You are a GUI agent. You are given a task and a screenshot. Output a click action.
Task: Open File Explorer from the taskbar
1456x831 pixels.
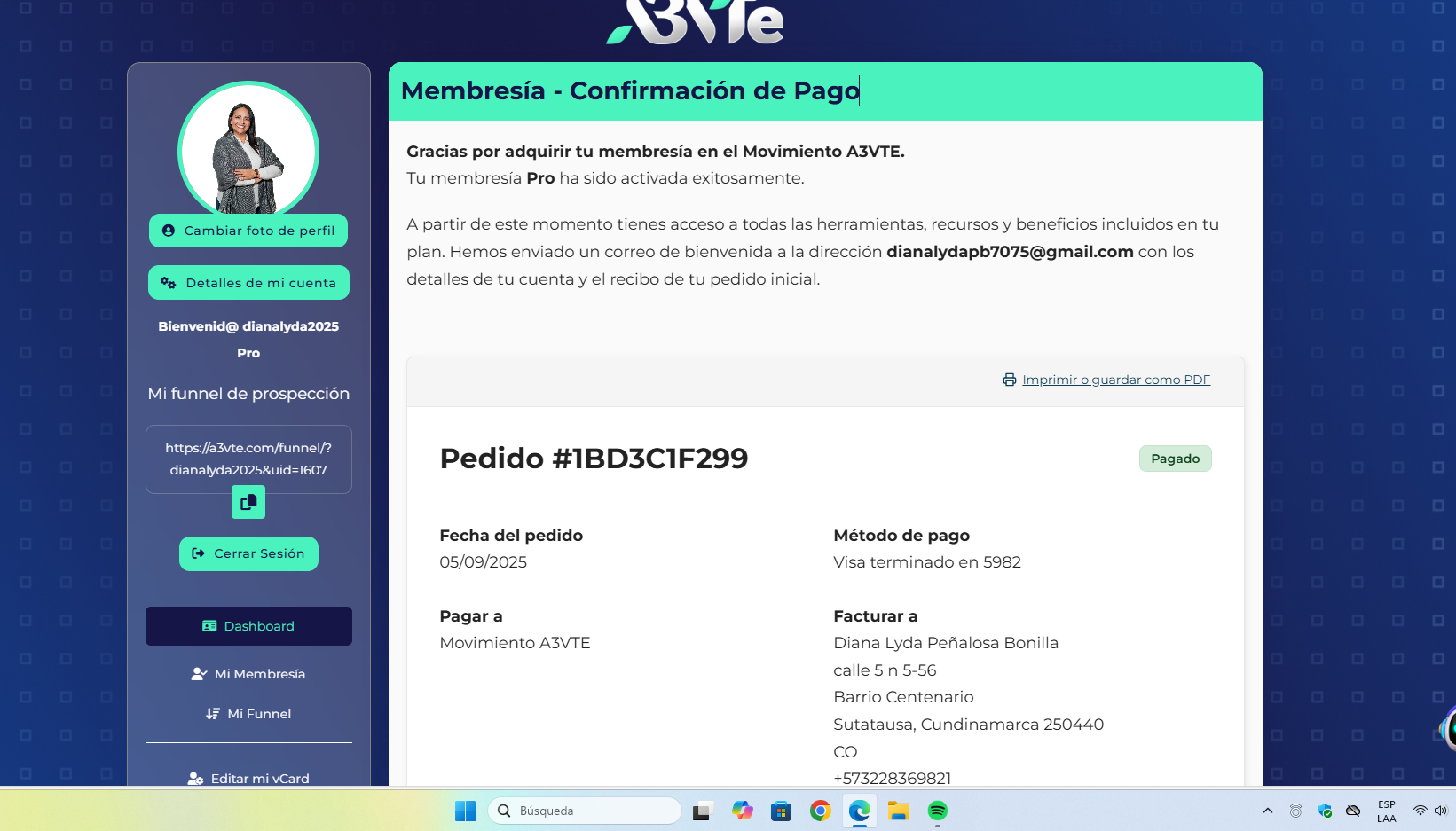pyautogui.click(x=899, y=811)
